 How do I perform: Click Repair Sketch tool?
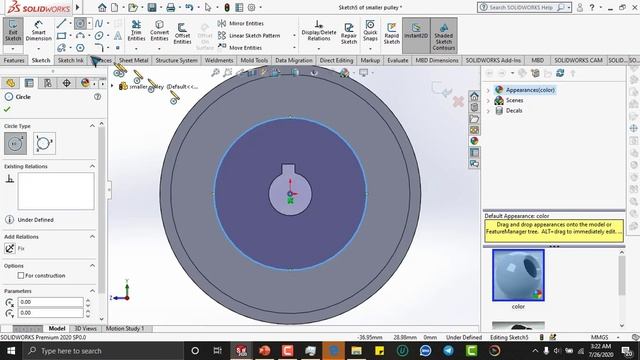[349, 33]
